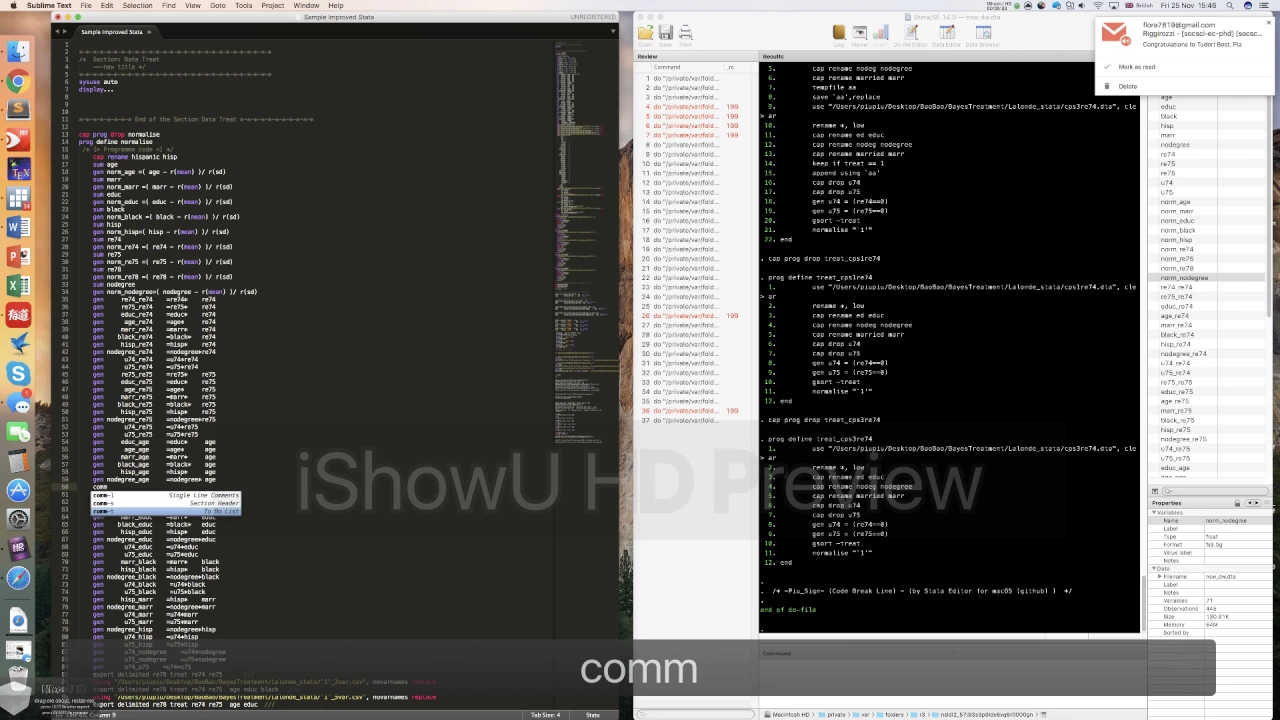Screen dimensions: 1280x720
Task: Click the Format value '%9.0g'
Action: click(1212, 545)
